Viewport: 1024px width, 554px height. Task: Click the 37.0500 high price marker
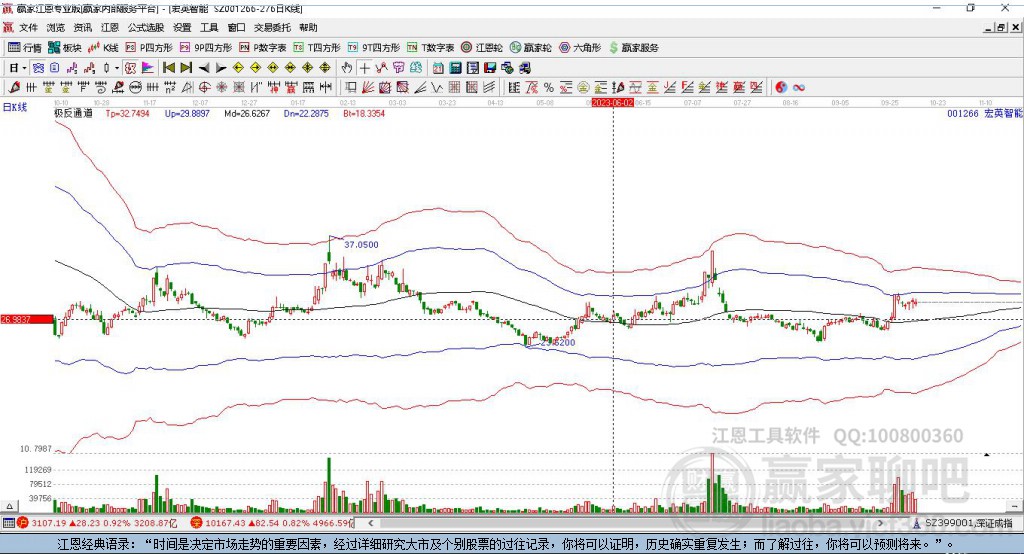(x=361, y=244)
